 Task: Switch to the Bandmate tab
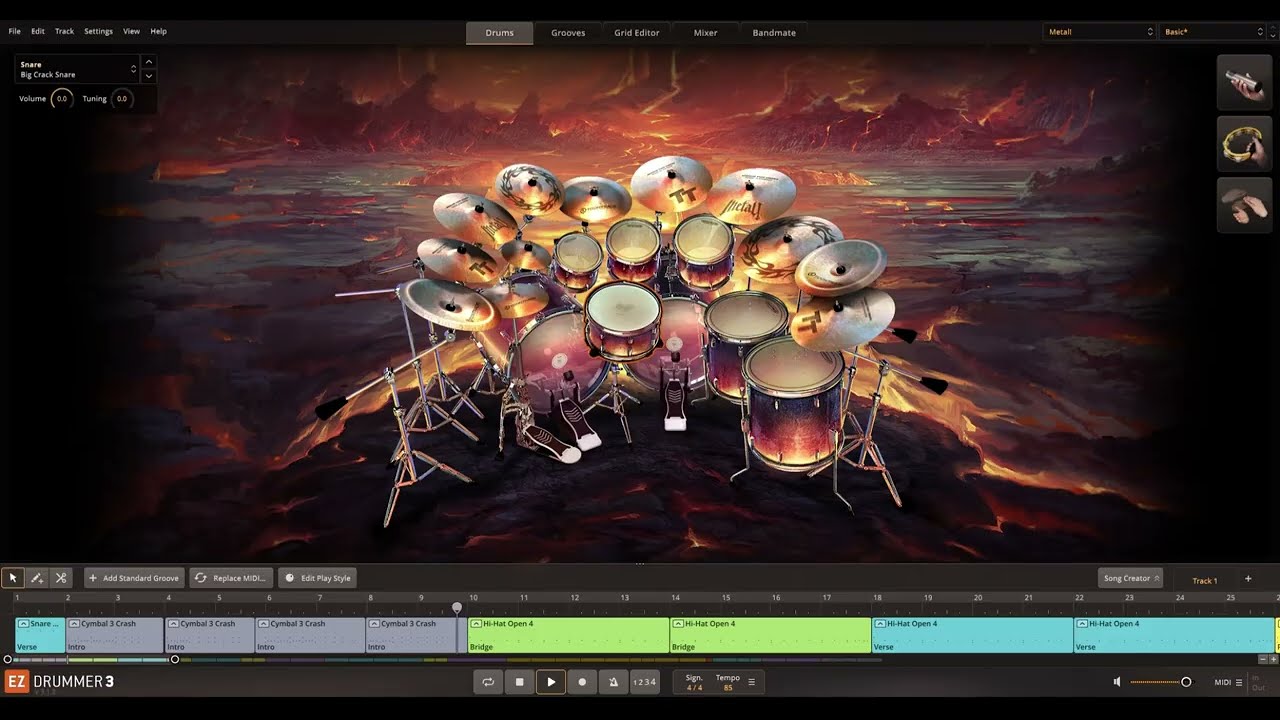(x=774, y=33)
